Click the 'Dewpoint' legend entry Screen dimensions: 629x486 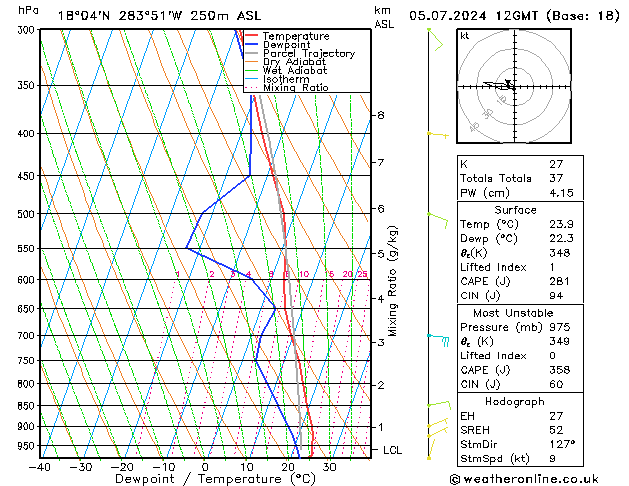point(286,45)
